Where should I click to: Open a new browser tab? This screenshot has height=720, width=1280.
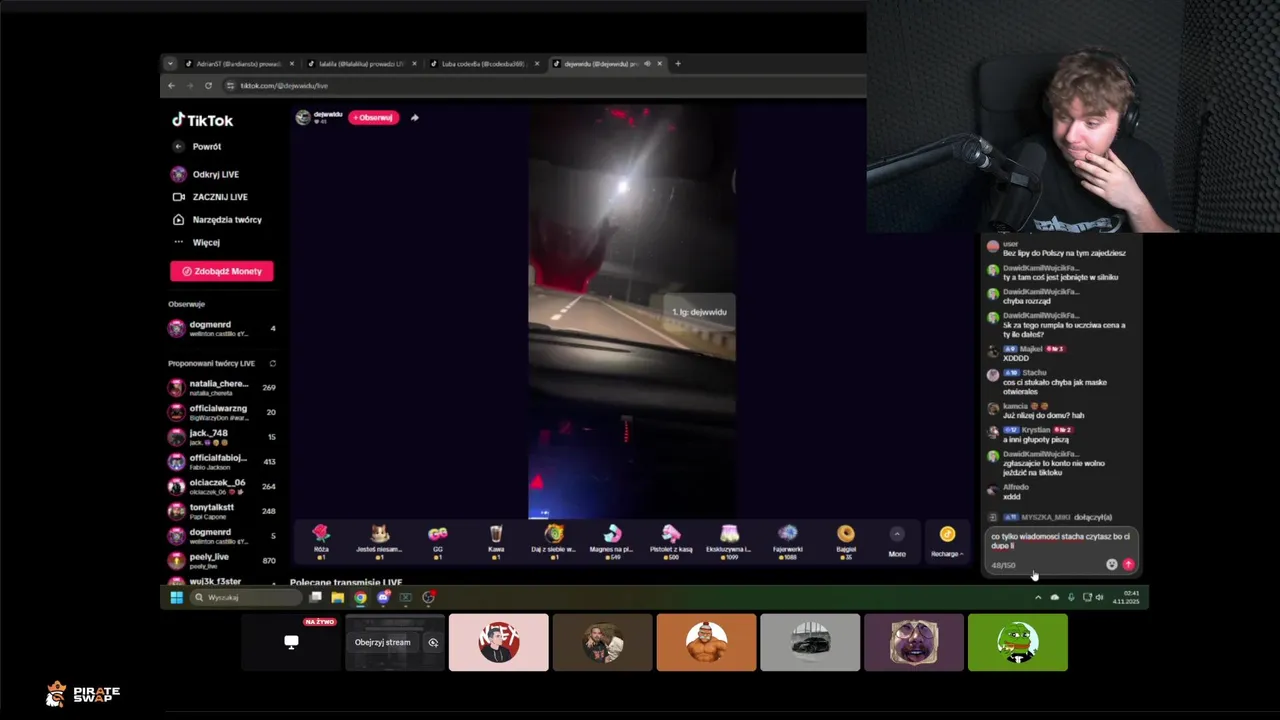pyautogui.click(x=678, y=64)
